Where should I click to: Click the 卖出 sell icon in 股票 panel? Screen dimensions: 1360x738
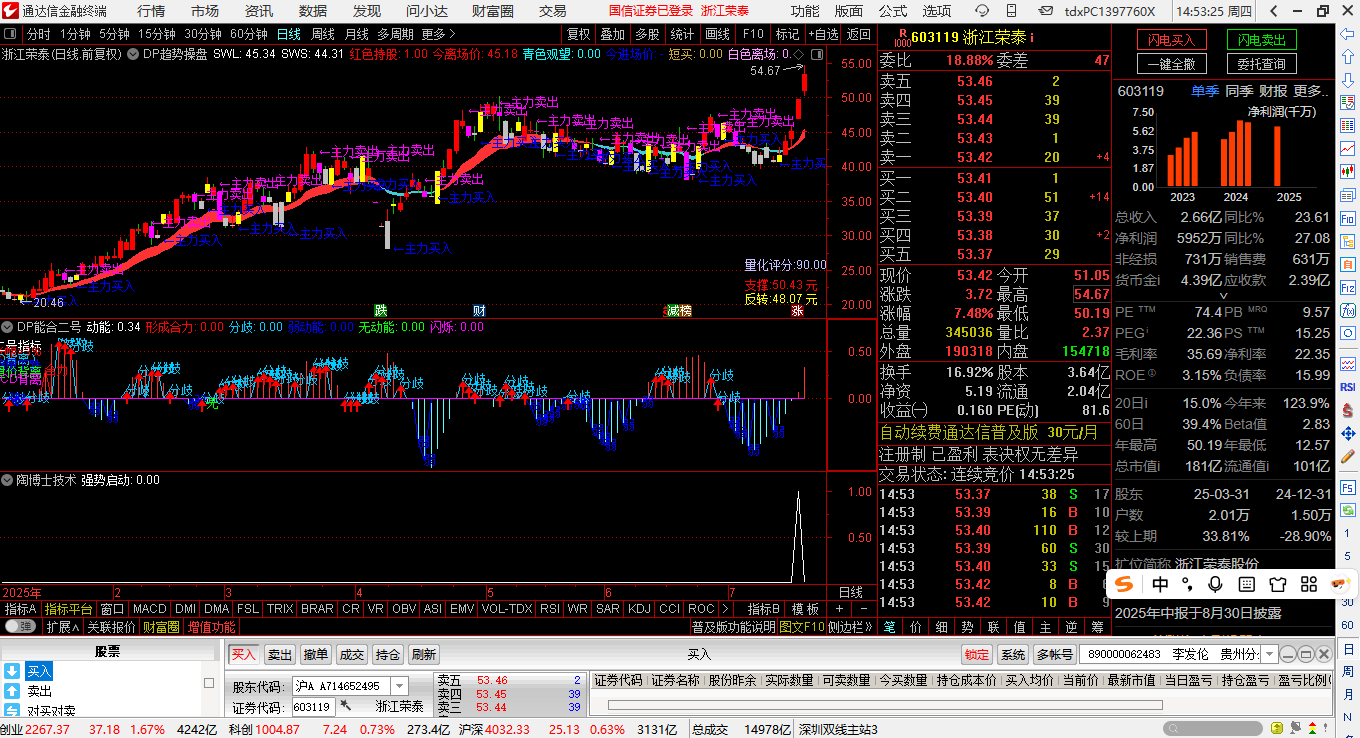[x=12, y=691]
